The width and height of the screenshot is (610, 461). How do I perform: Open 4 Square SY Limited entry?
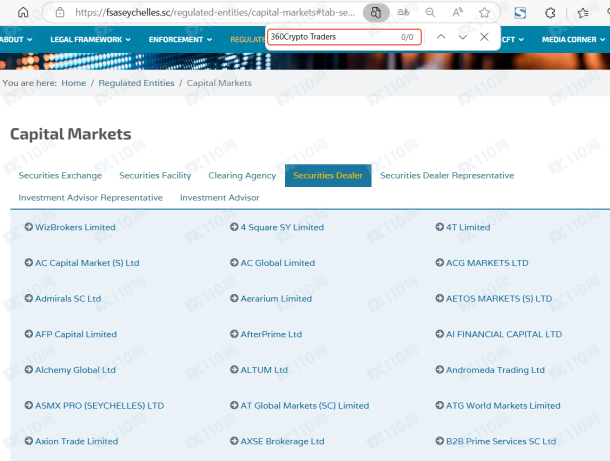click(x=282, y=227)
